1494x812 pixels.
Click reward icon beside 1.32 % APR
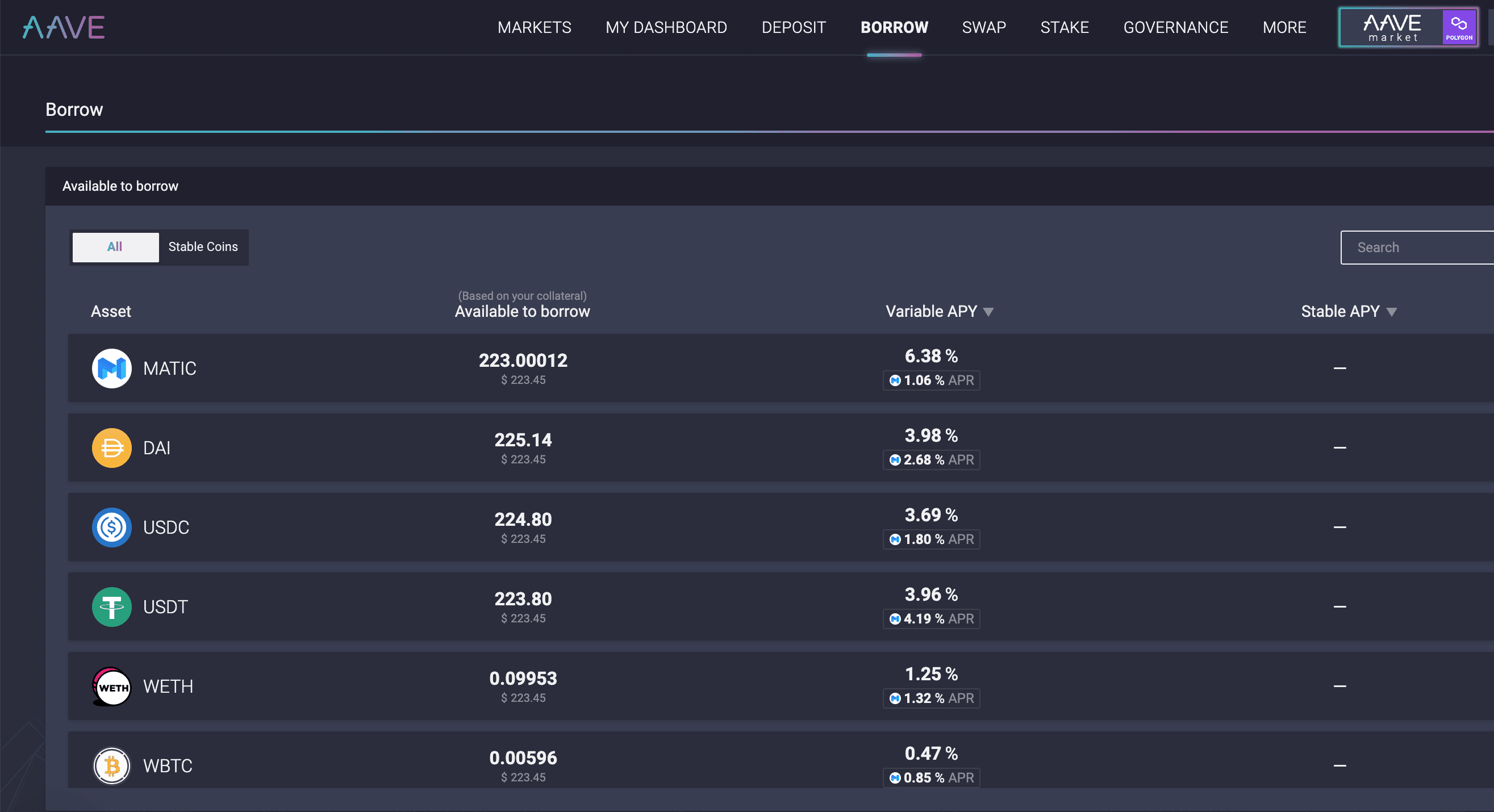click(895, 698)
